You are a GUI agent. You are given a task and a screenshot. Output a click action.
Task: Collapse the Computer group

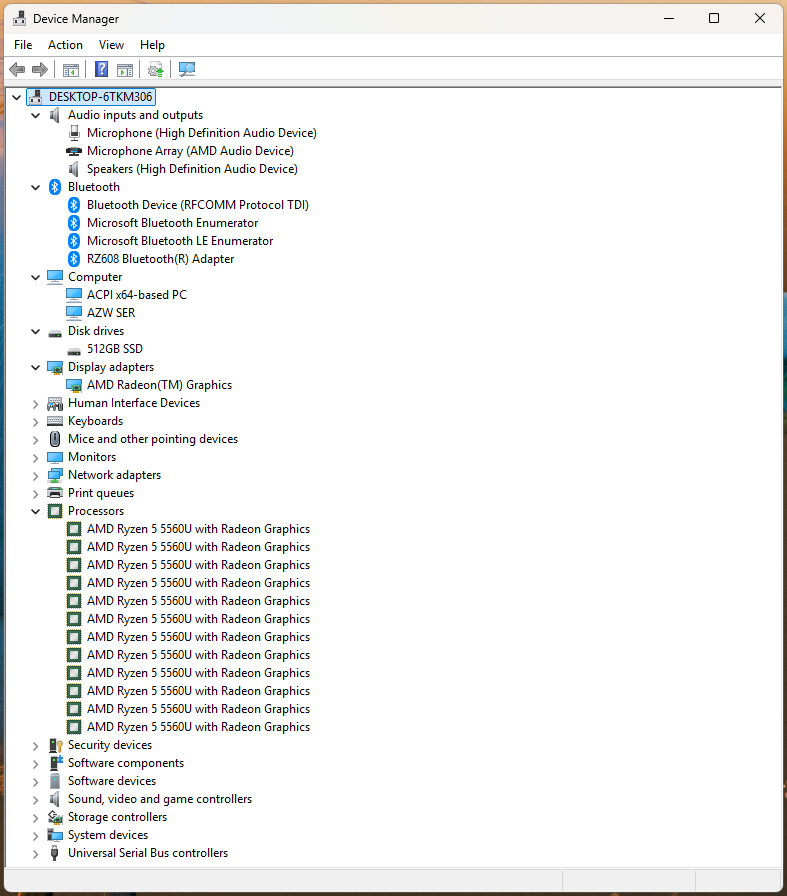pyautogui.click(x=35, y=277)
